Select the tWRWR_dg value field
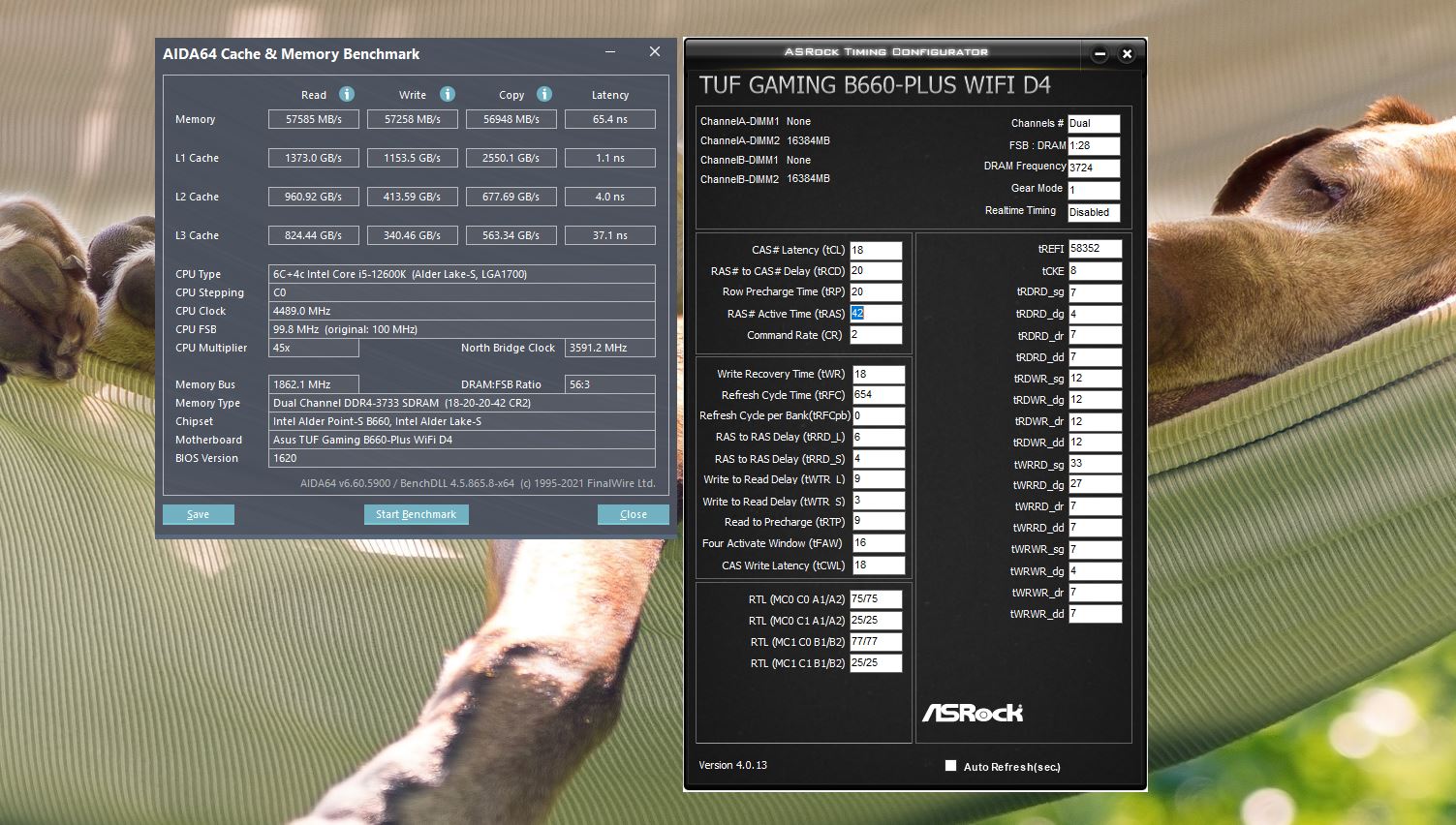This screenshot has height=825, width=1456. pos(1095,571)
